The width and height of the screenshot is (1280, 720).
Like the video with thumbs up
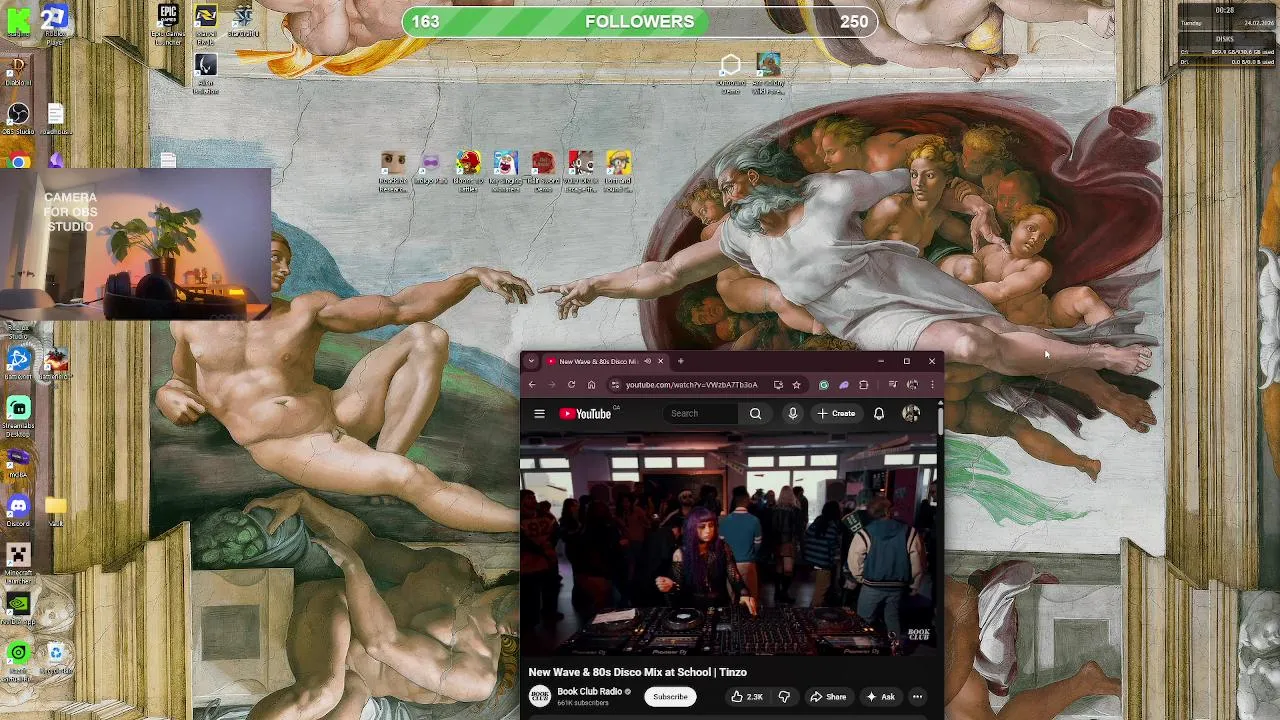(746, 697)
